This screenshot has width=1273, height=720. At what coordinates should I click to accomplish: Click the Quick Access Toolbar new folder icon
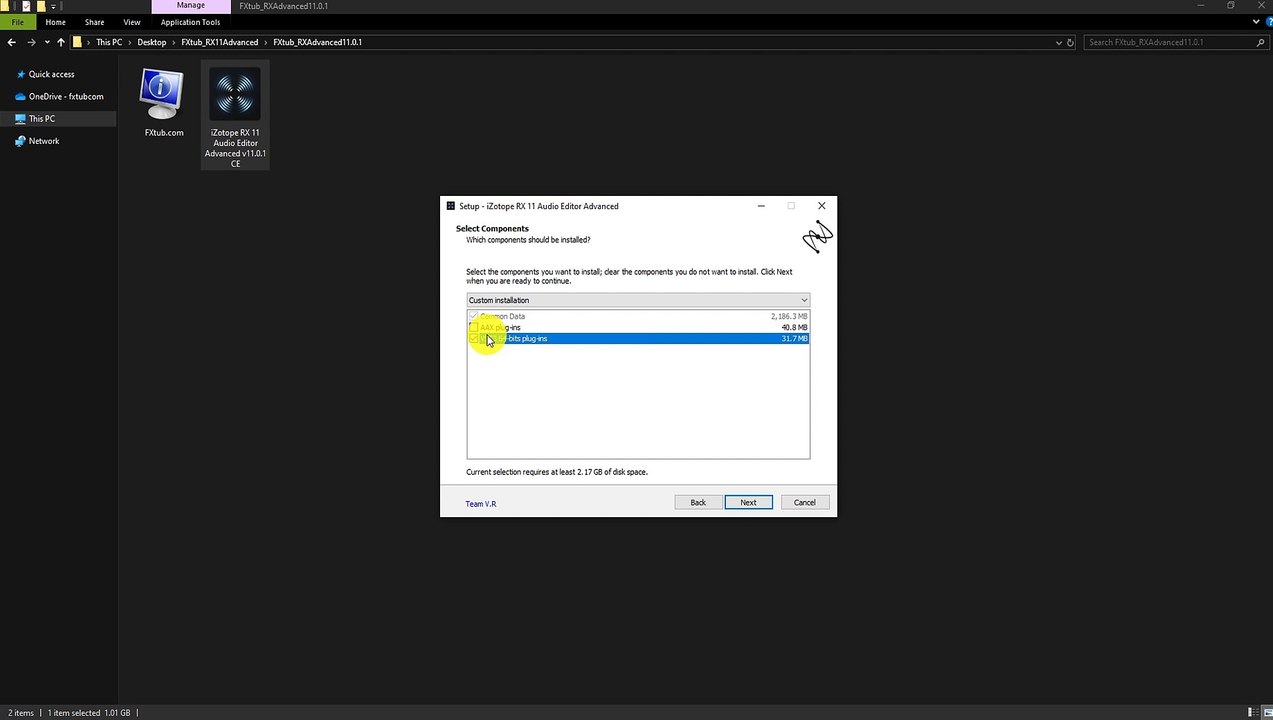(41, 6)
